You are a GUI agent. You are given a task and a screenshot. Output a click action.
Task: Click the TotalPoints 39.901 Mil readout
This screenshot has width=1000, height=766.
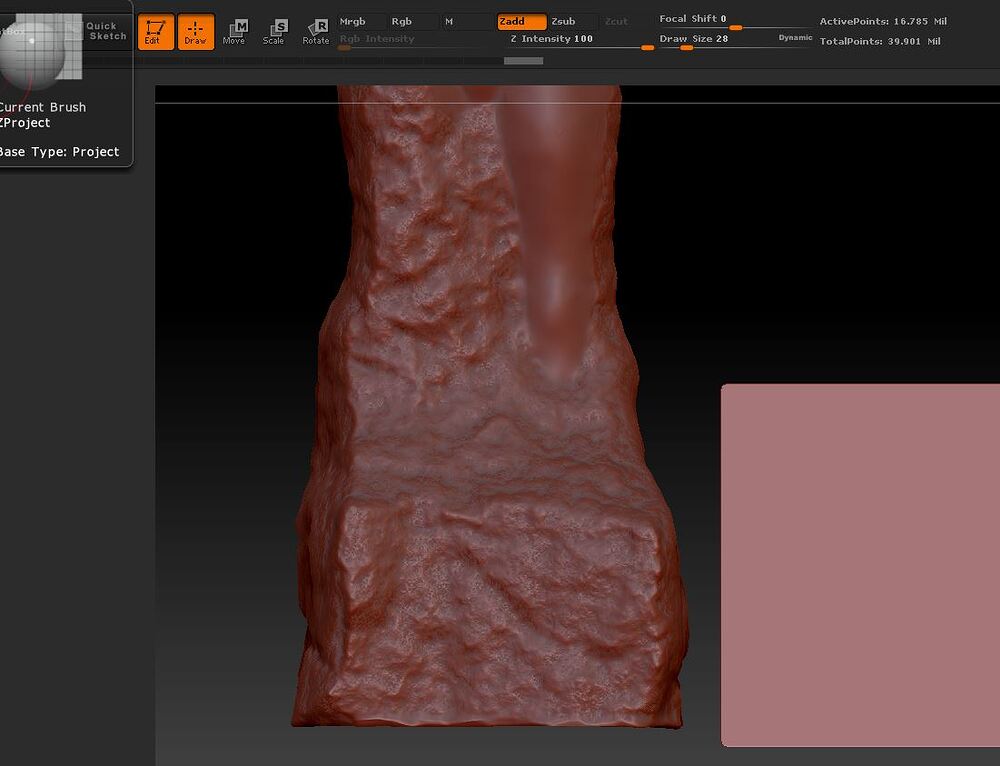880,41
